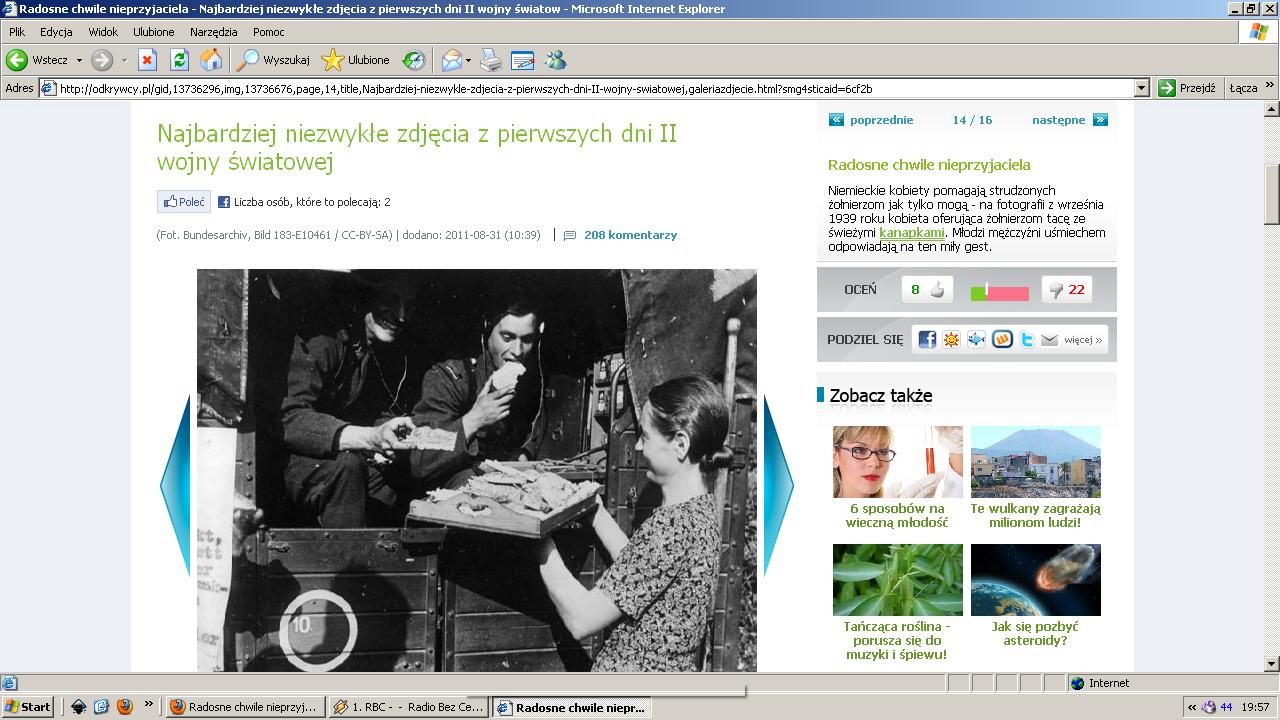Image resolution: width=1280 pixels, height=720 pixels.
Task: Click the Facebook Poleć button
Action: [184, 202]
